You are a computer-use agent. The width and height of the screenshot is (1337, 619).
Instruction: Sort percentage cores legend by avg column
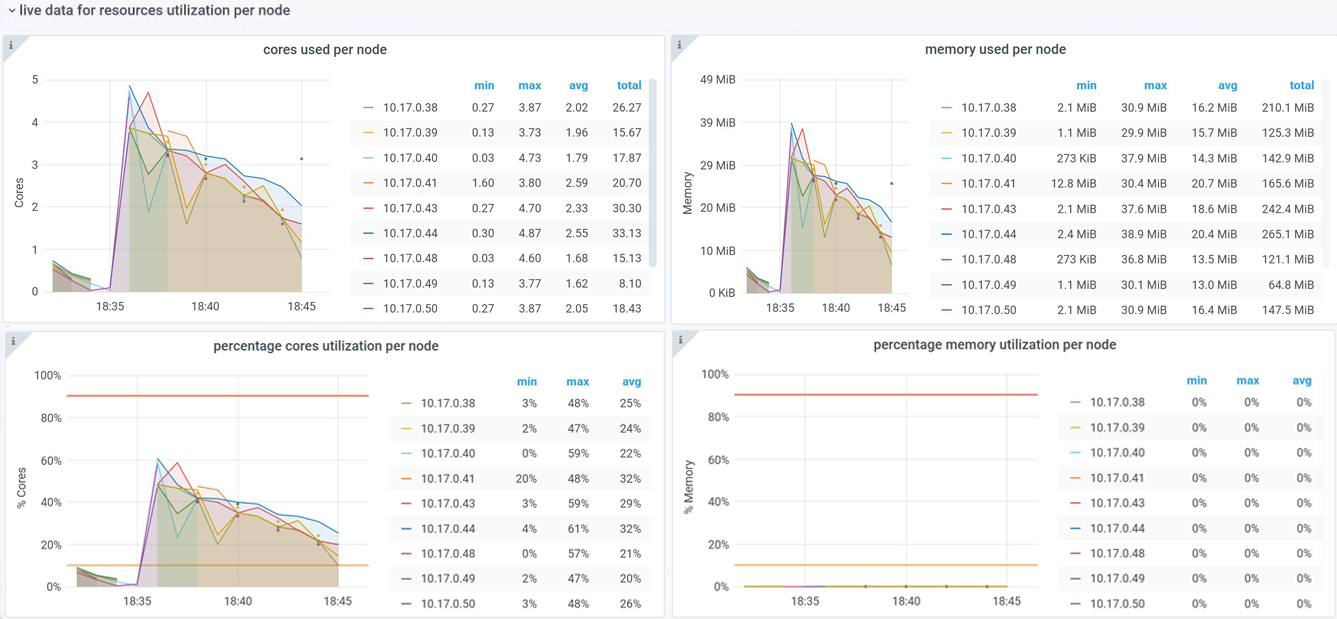click(631, 382)
